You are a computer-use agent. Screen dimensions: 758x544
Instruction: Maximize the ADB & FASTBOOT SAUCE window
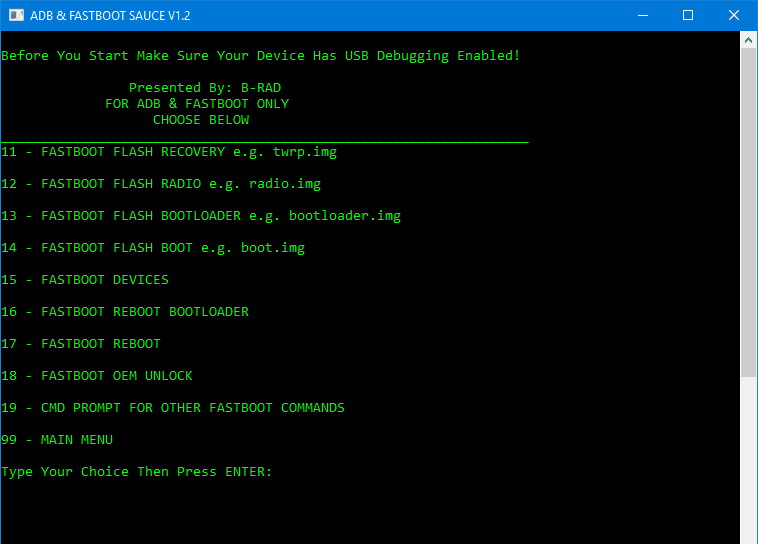tap(688, 15)
